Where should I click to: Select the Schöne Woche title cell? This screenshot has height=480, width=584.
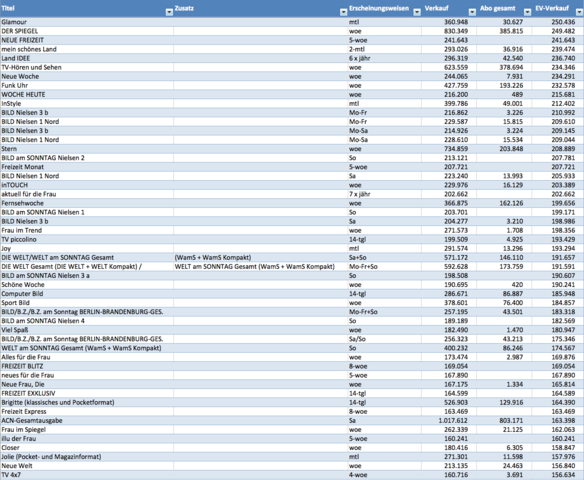pos(87,285)
